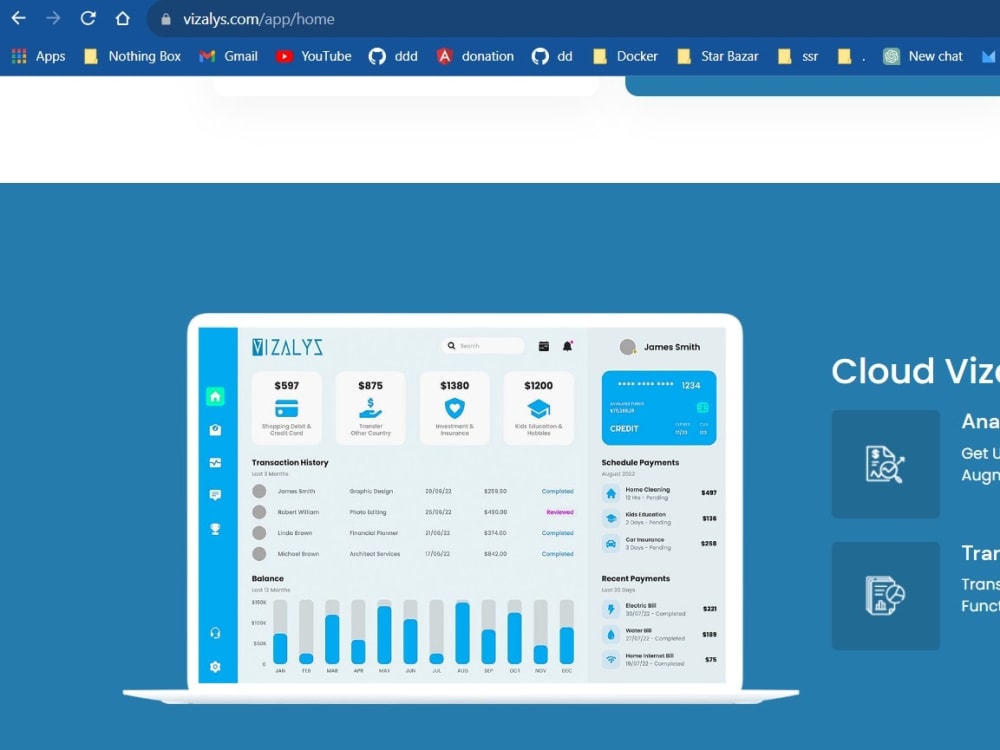Expand the dot-named bookmark folder

click(852, 56)
